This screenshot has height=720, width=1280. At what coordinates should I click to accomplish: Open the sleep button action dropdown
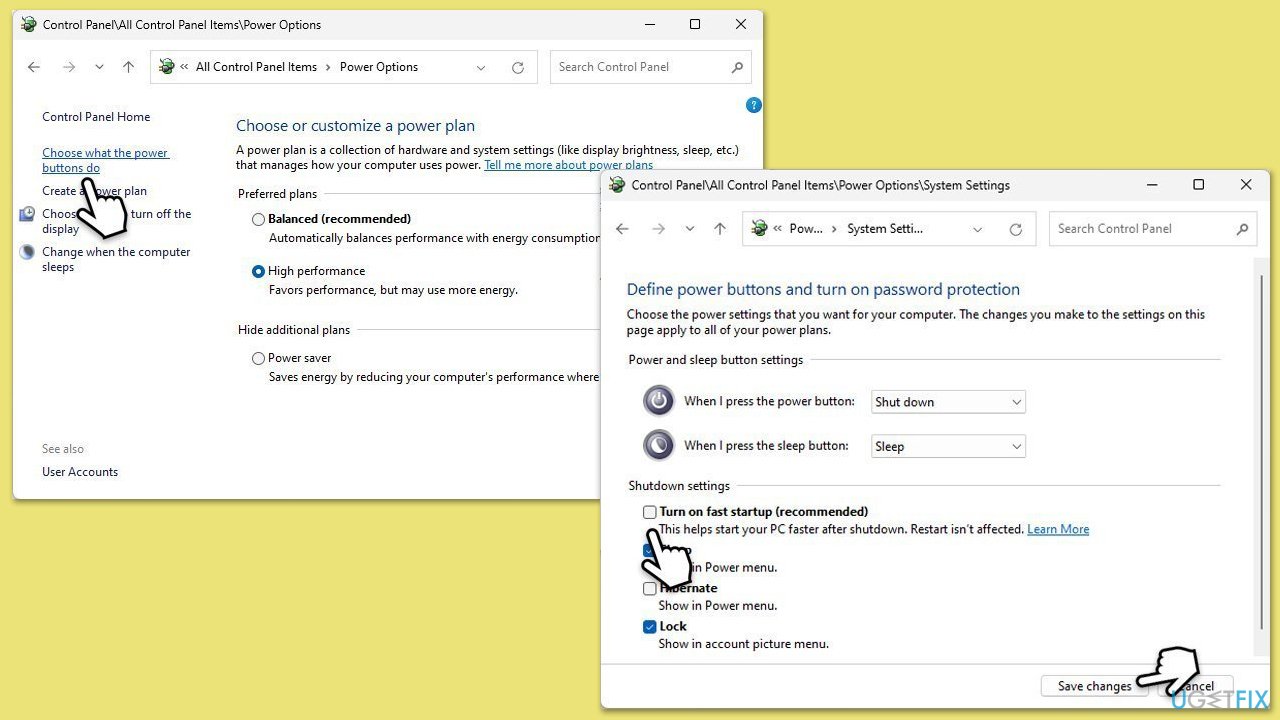(x=948, y=446)
